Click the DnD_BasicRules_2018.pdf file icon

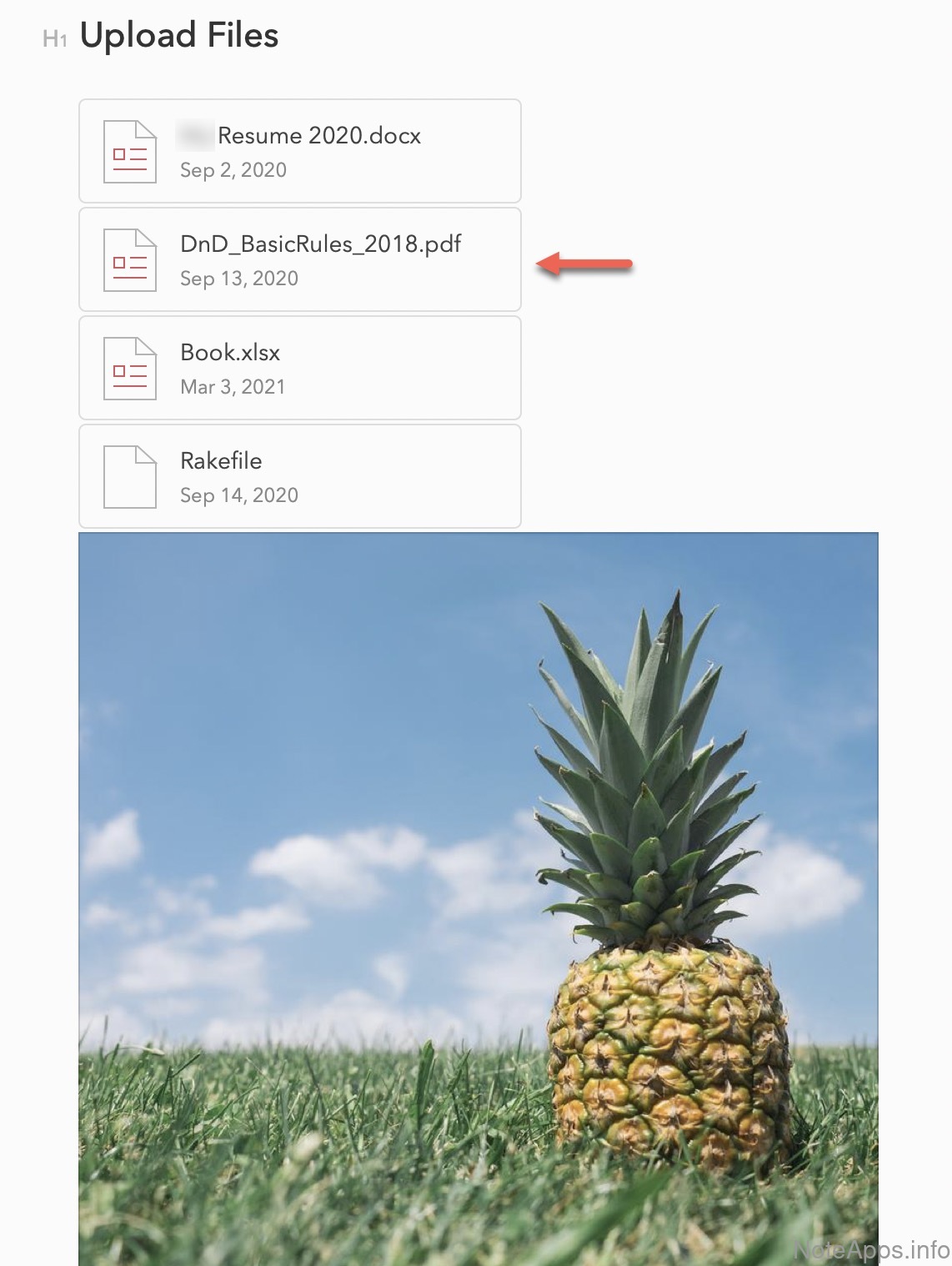pos(130,260)
